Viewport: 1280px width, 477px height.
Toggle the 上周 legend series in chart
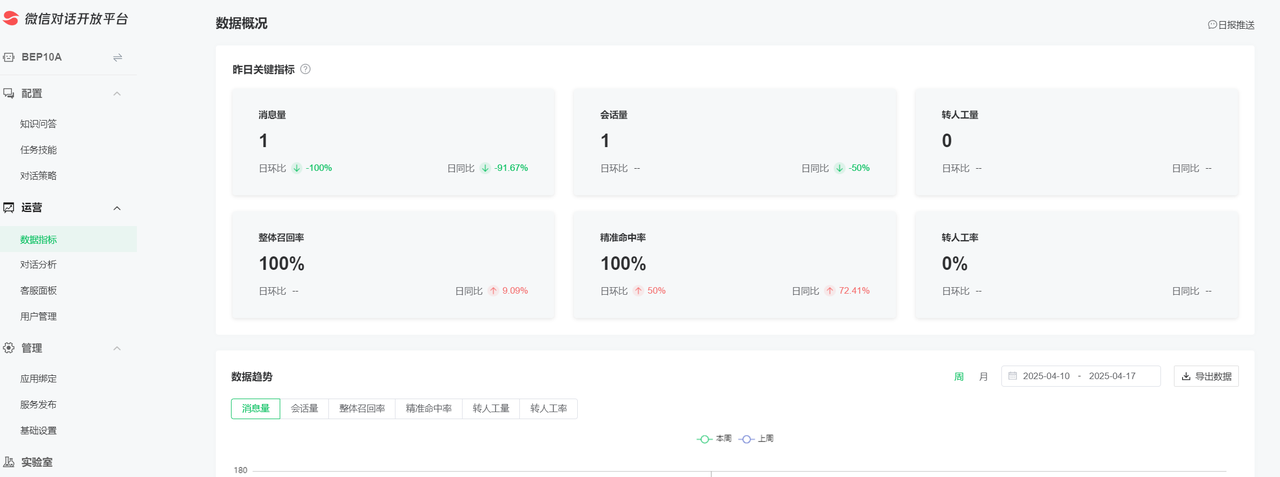tap(757, 439)
